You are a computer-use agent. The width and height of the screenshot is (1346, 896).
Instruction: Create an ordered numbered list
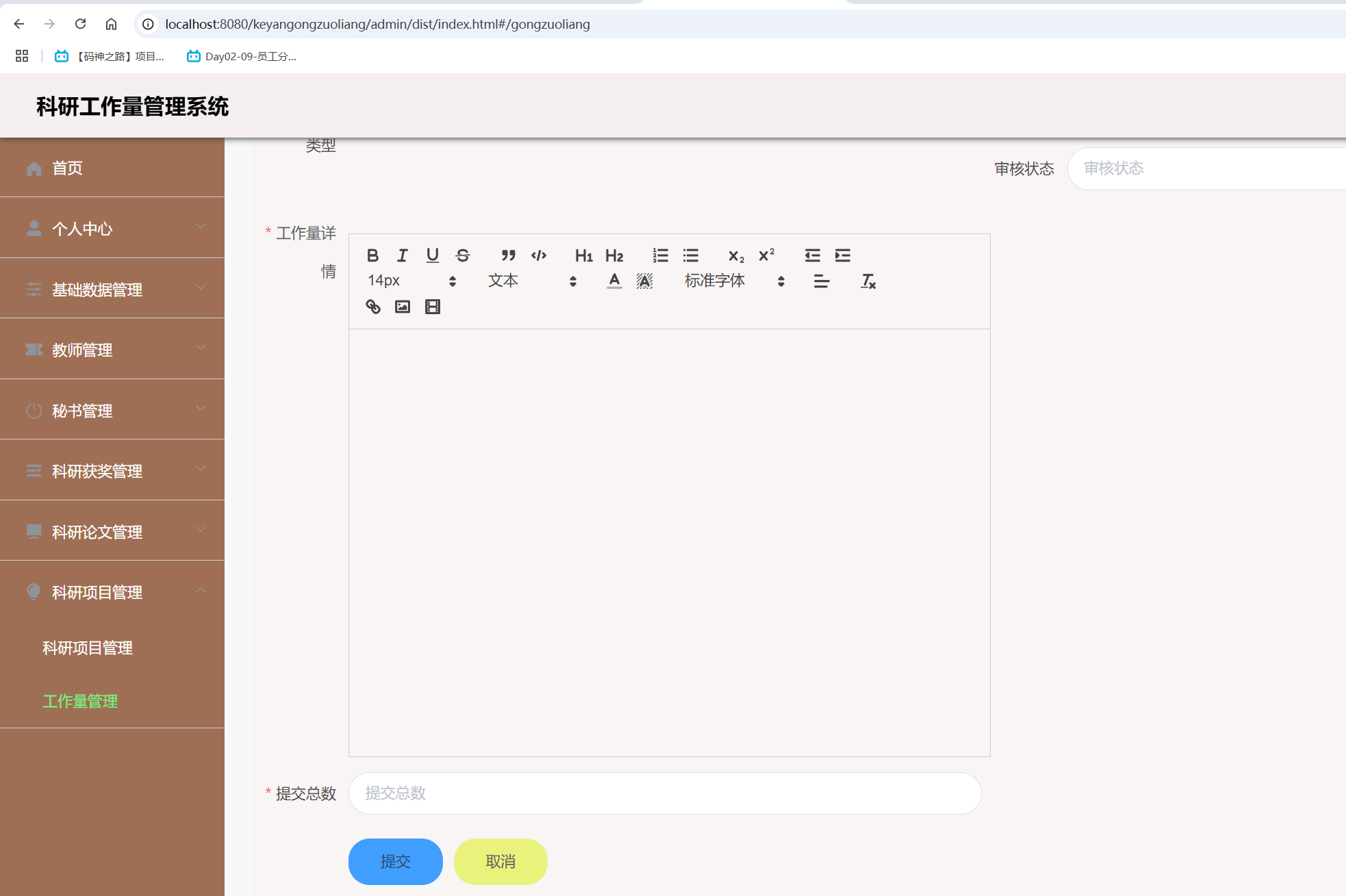[x=660, y=255]
